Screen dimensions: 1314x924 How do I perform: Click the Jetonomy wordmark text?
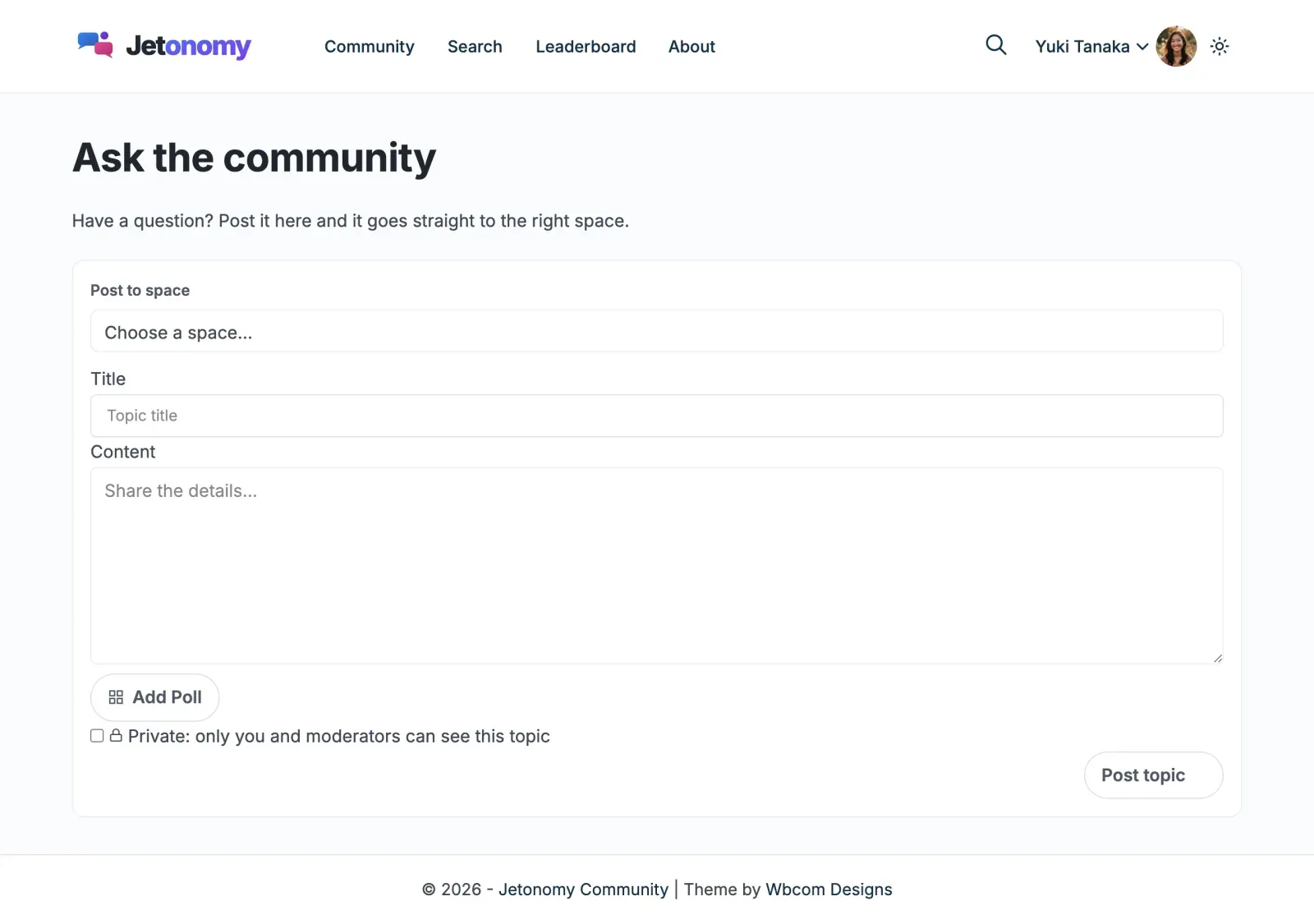click(x=188, y=46)
